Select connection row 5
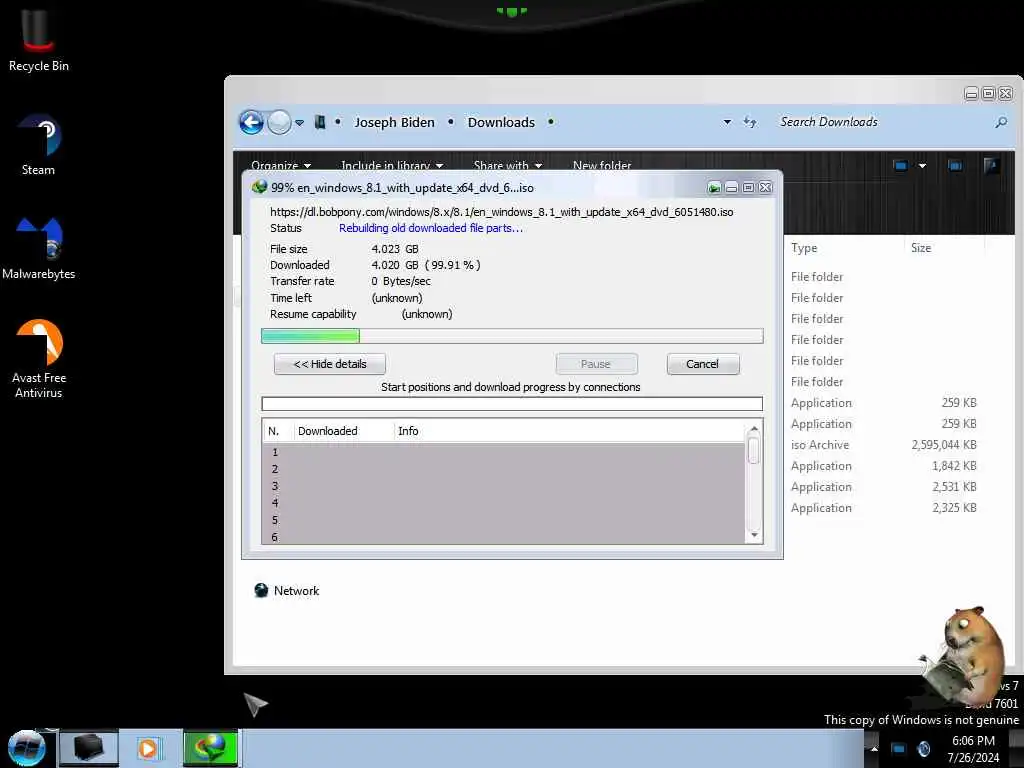The width and height of the screenshot is (1024, 768). (x=504, y=520)
